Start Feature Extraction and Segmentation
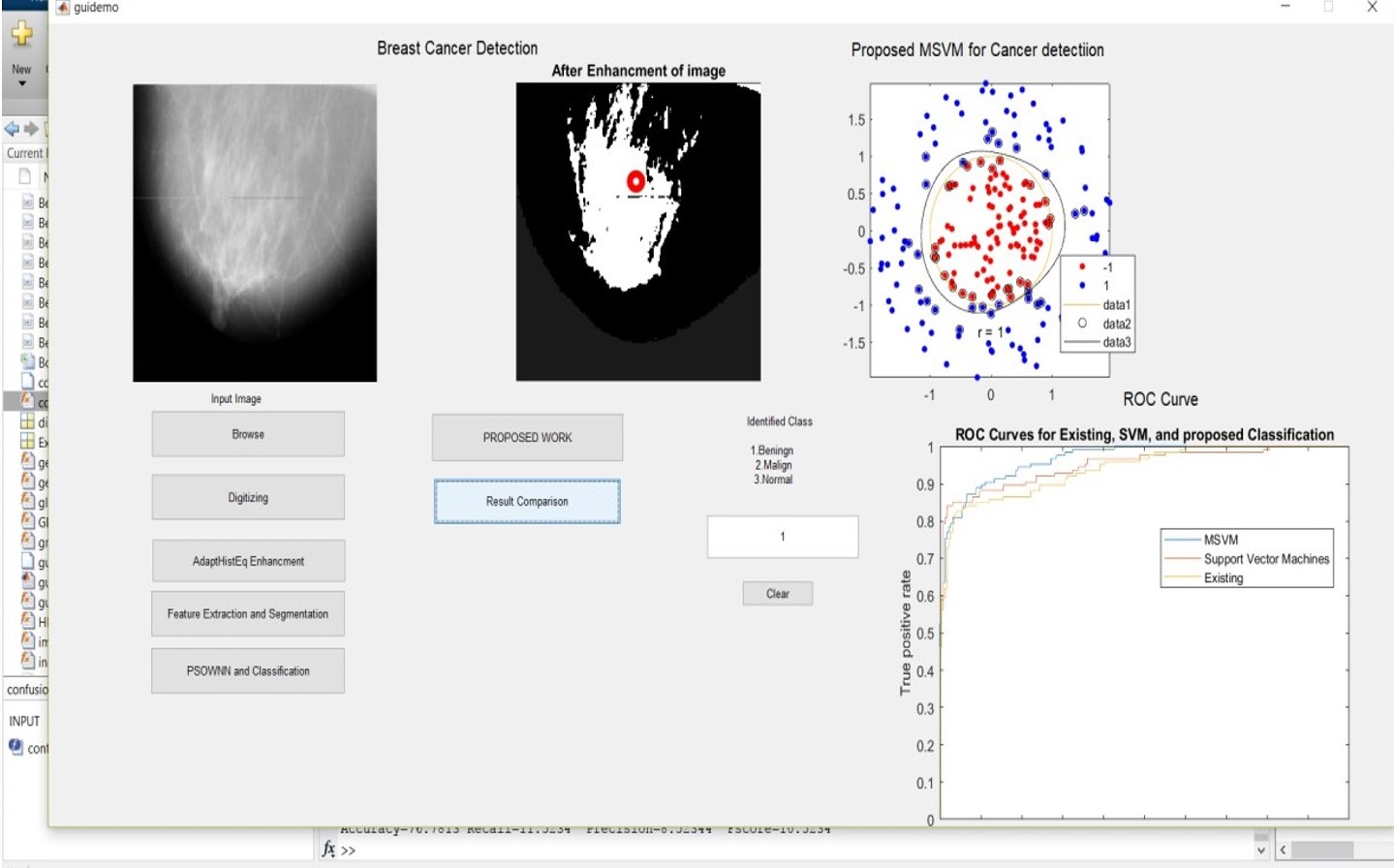The width and height of the screenshot is (1394, 868). 248,614
